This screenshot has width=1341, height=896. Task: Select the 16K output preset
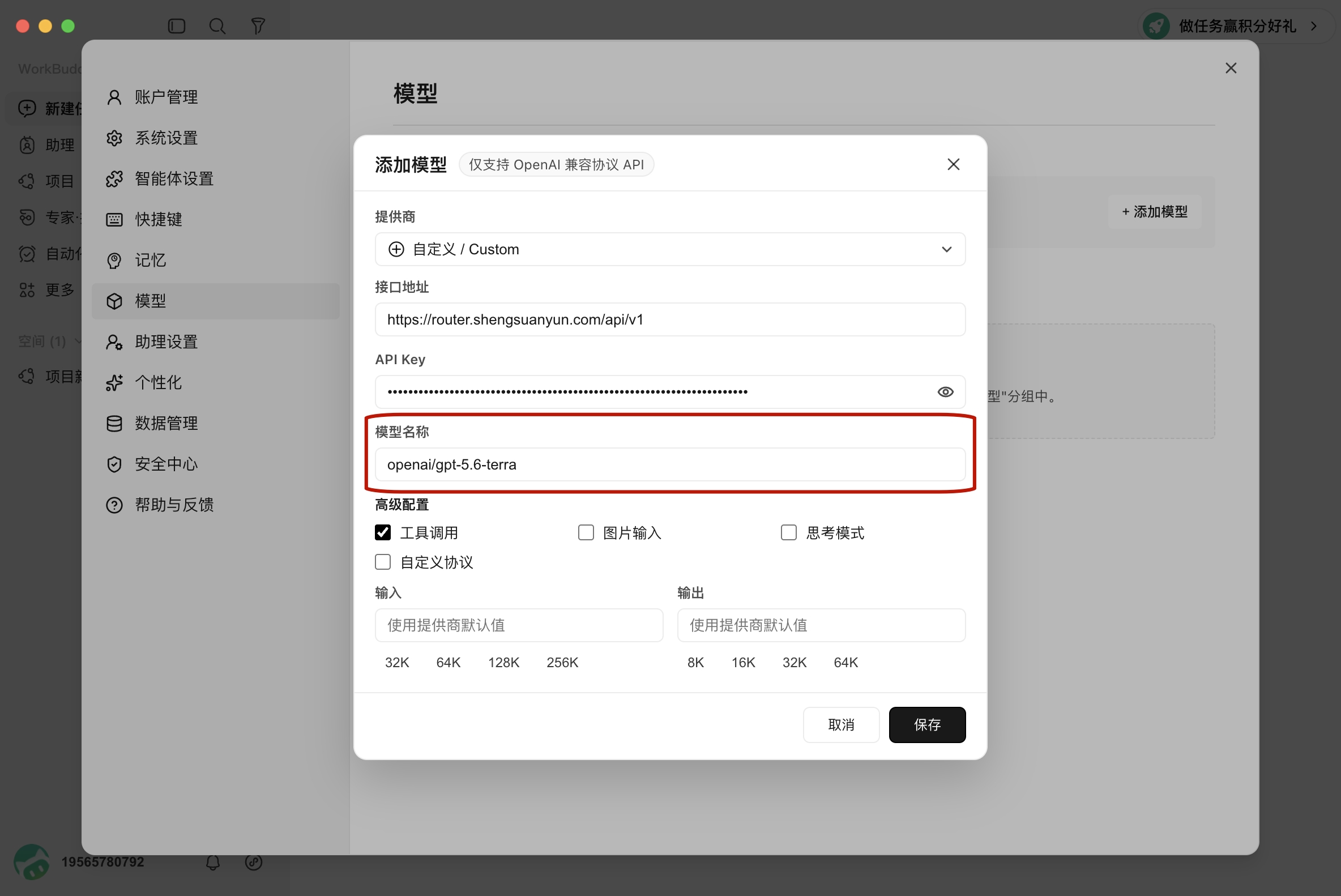click(x=744, y=663)
